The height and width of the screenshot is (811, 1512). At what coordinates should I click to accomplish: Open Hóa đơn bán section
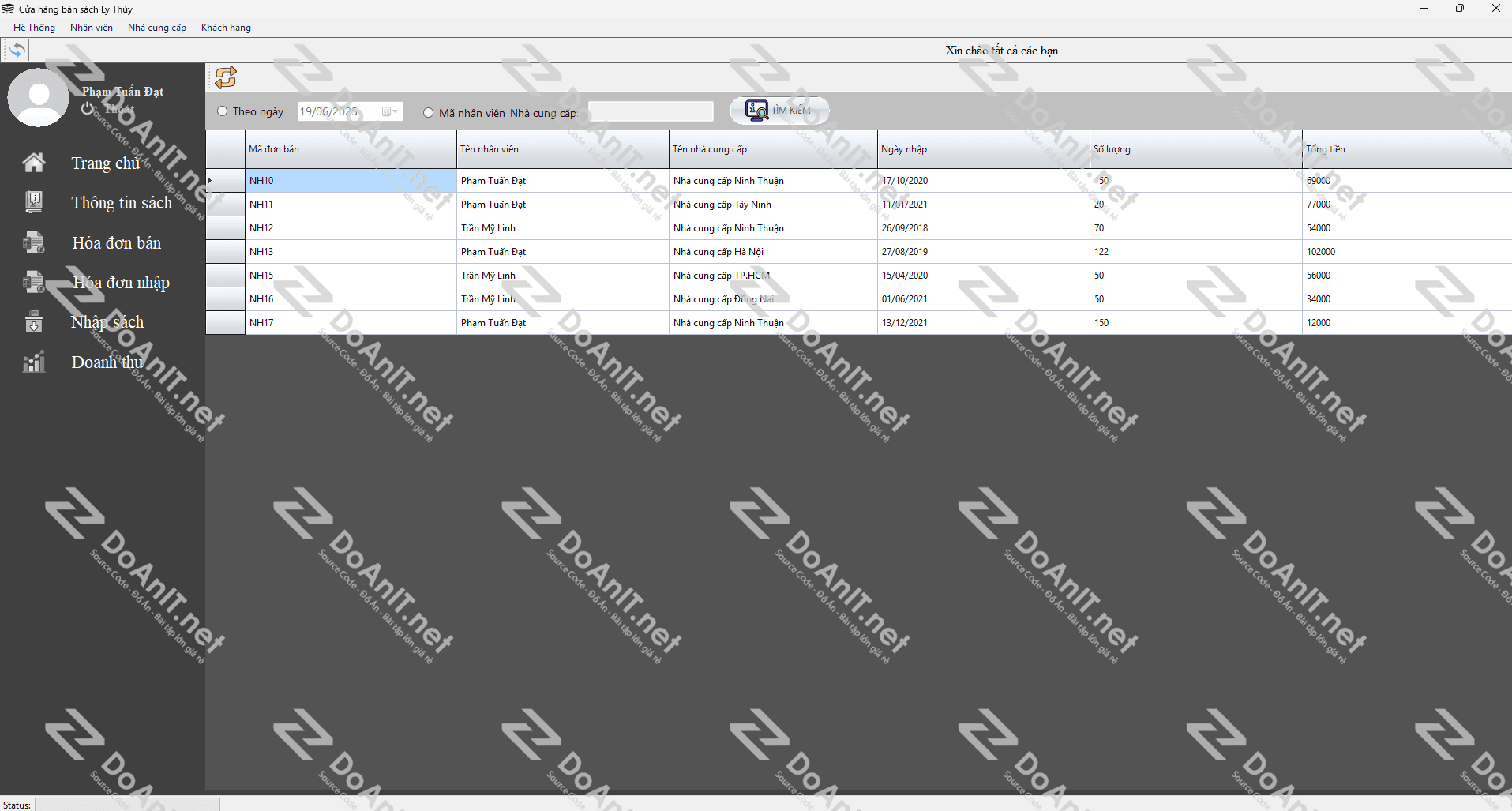pyautogui.click(x=117, y=242)
